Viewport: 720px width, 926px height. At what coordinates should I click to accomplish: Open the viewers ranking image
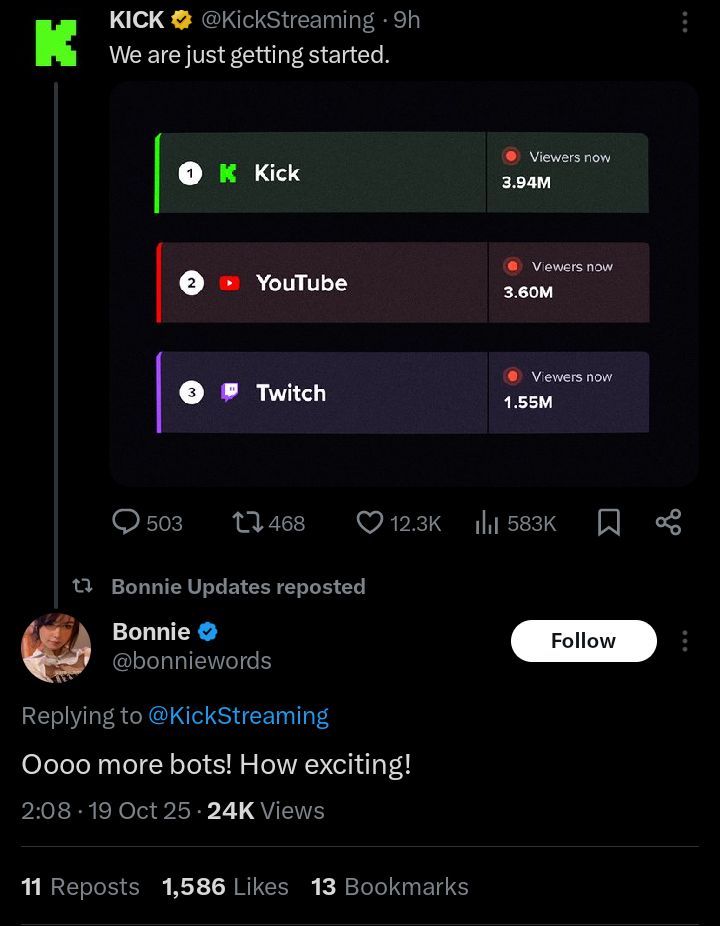(403, 284)
